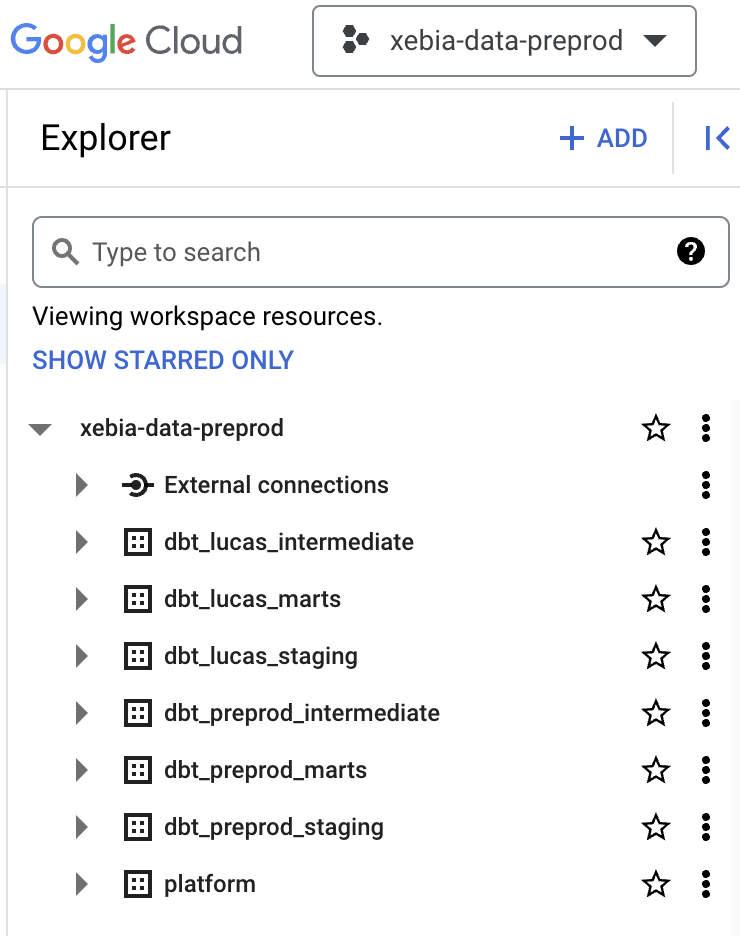Viewport: 740px width, 936px height.
Task: Open the xebia-data-preprod project selector dropdown
Action: (504, 41)
